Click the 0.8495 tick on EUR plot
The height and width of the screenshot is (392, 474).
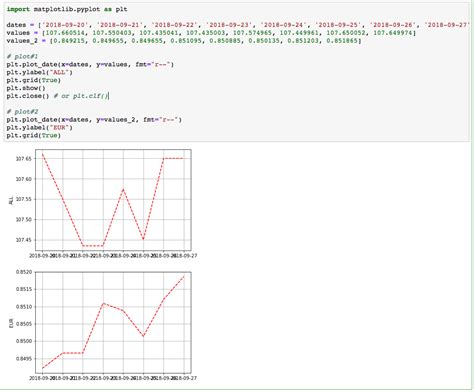click(x=24, y=359)
